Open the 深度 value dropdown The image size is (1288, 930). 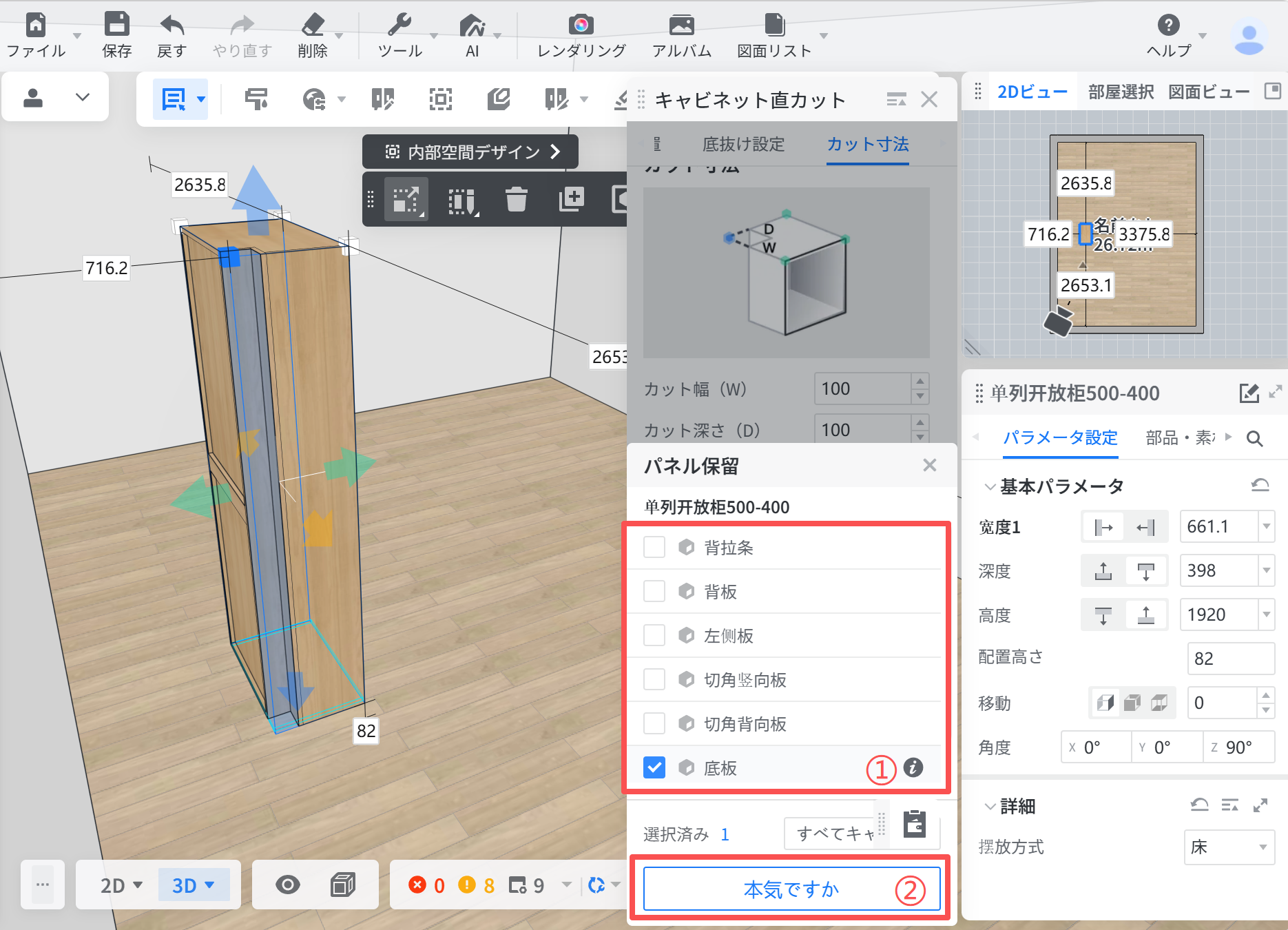(x=1266, y=571)
